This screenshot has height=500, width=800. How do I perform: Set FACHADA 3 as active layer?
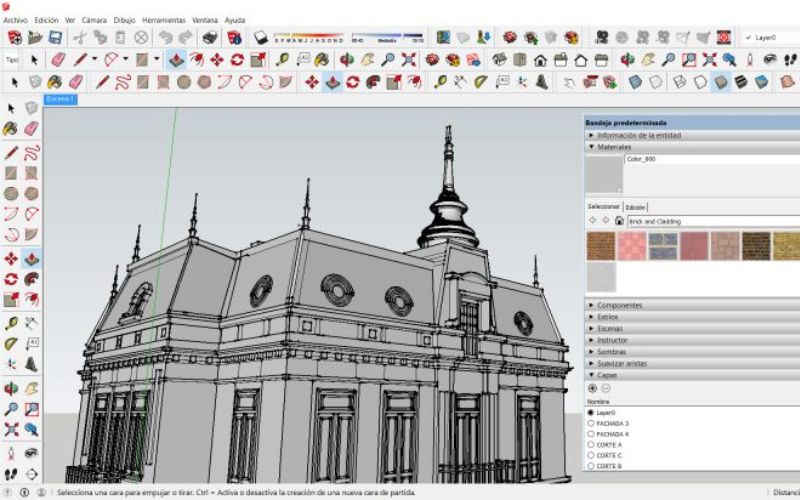tap(591, 423)
